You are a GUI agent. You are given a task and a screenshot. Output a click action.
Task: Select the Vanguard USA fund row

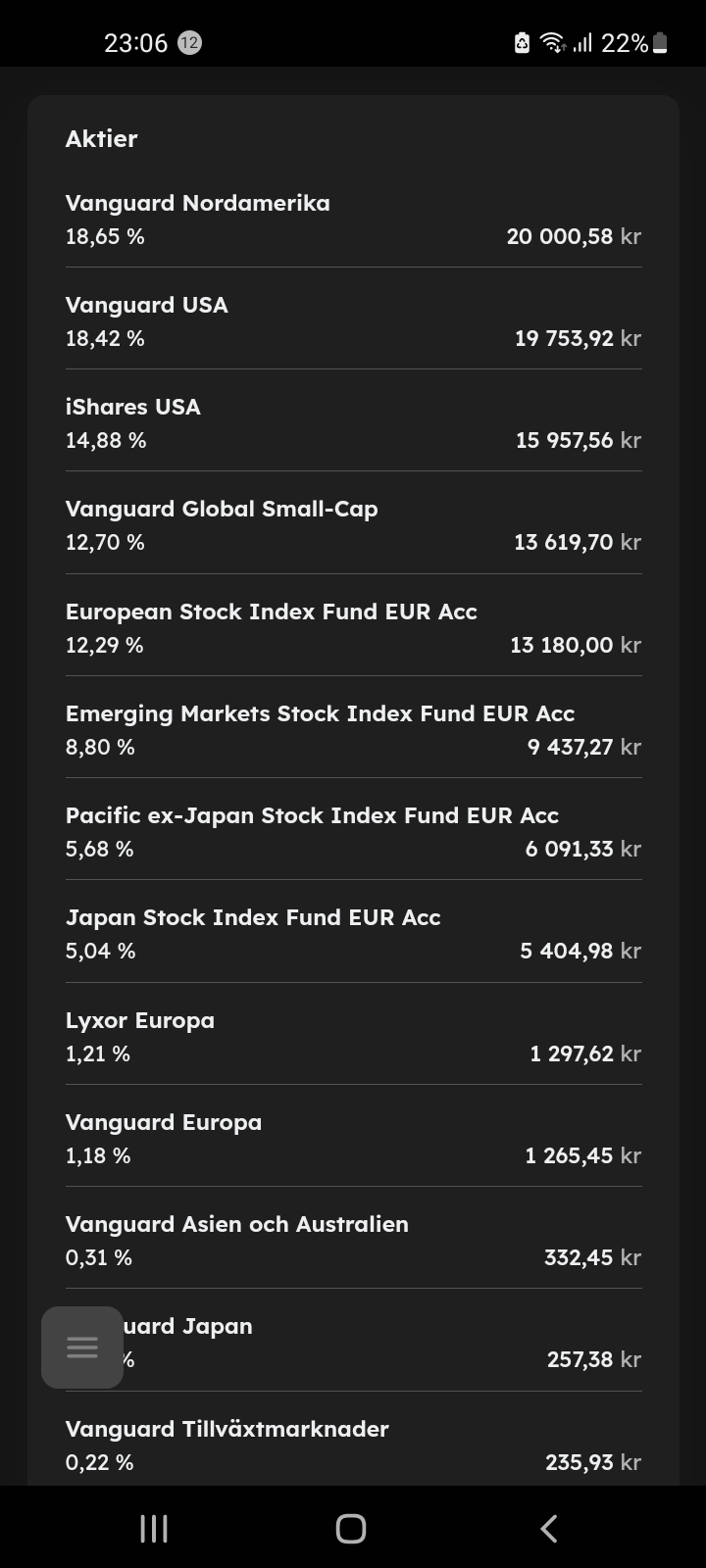pos(353,321)
